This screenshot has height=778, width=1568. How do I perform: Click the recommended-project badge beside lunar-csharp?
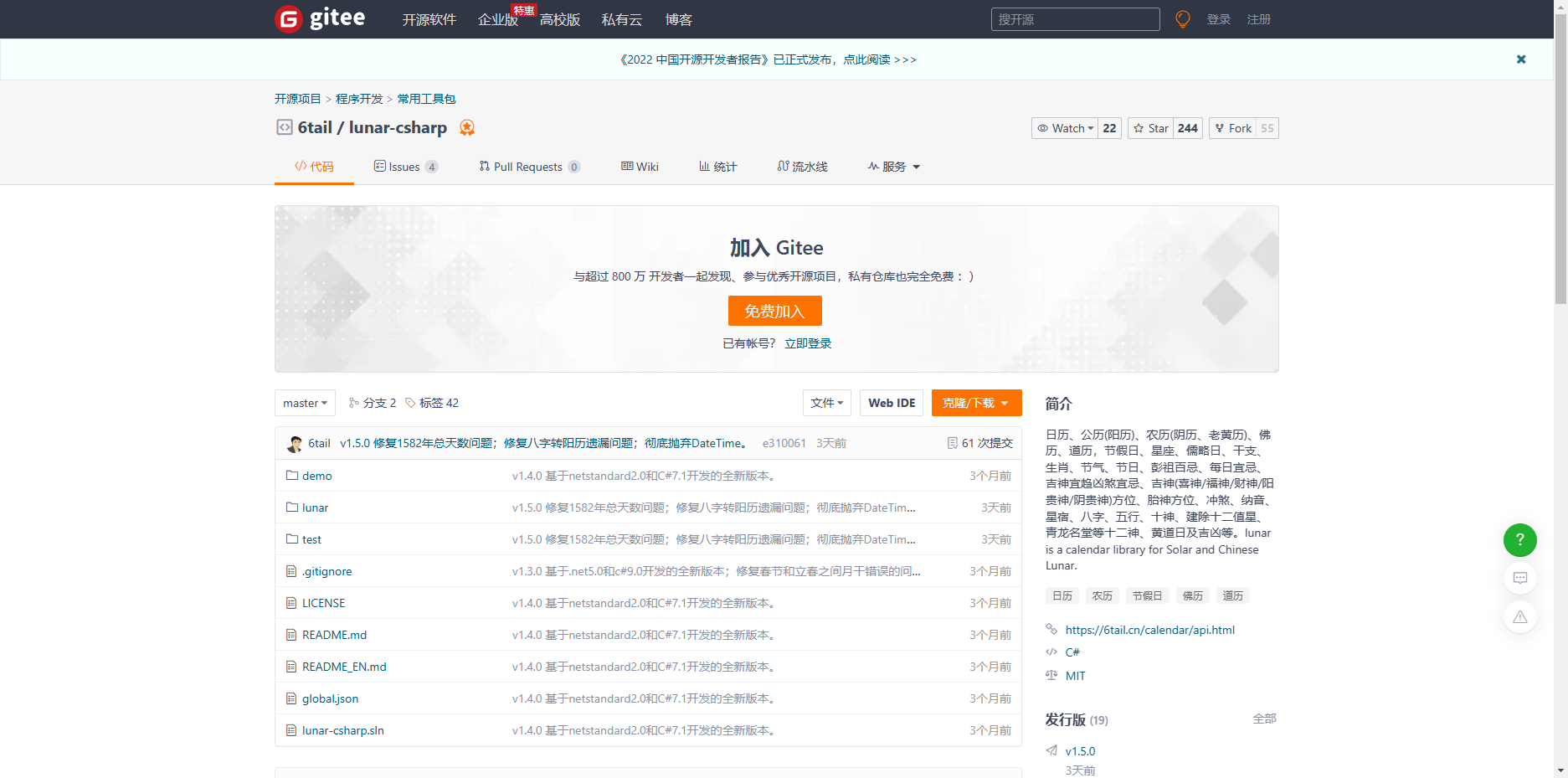pos(467,127)
